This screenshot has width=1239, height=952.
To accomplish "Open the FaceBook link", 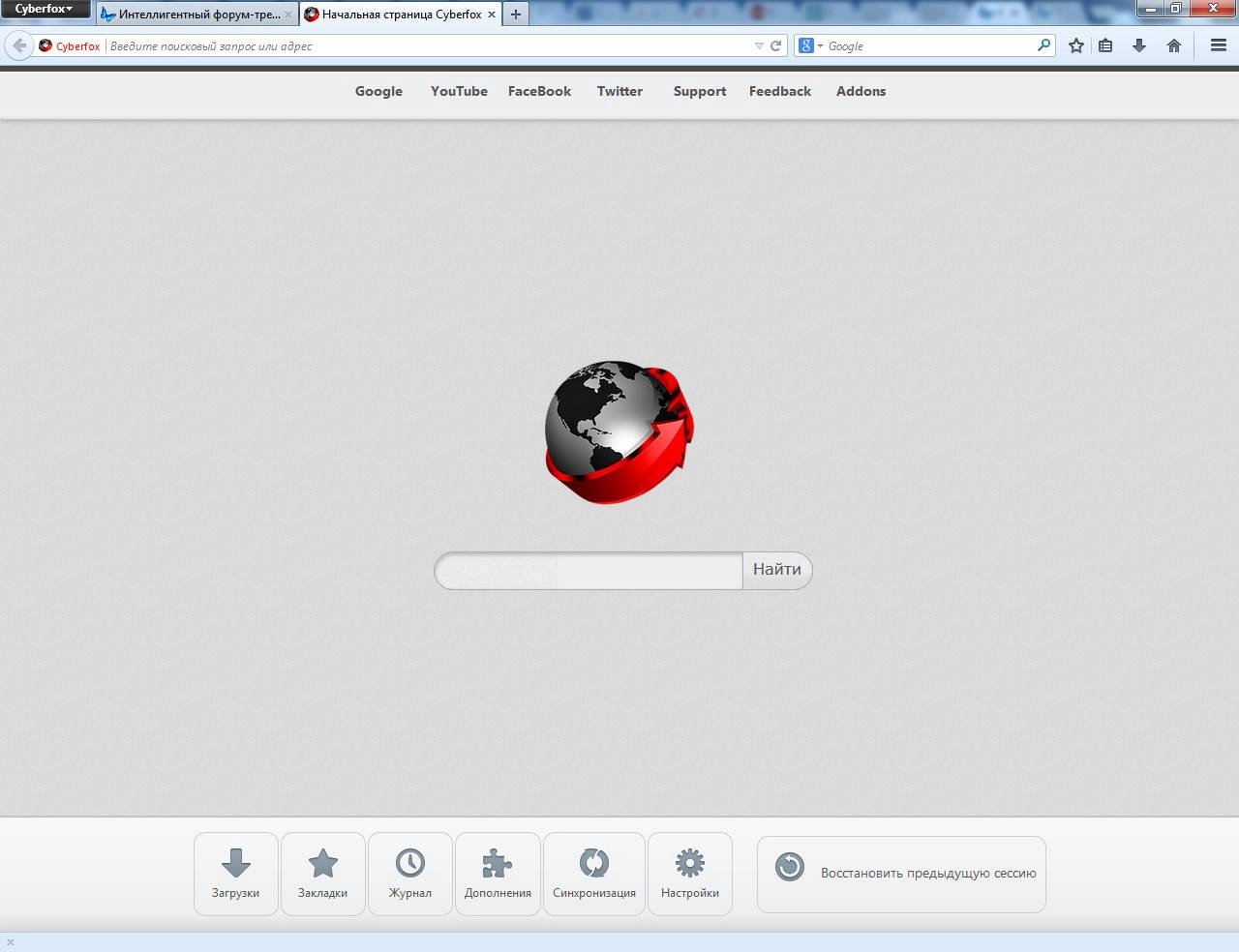I will pyautogui.click(x=539, y=91).
